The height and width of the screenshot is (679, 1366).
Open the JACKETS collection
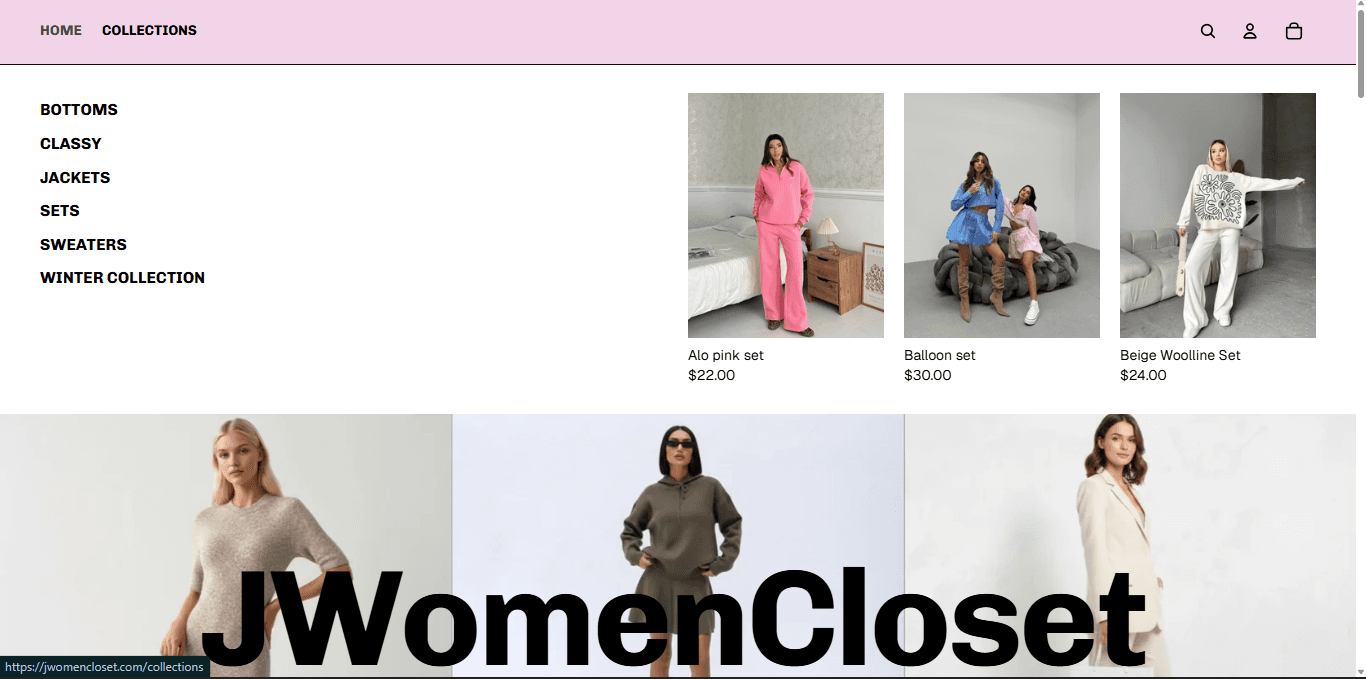tap(75, 178)
